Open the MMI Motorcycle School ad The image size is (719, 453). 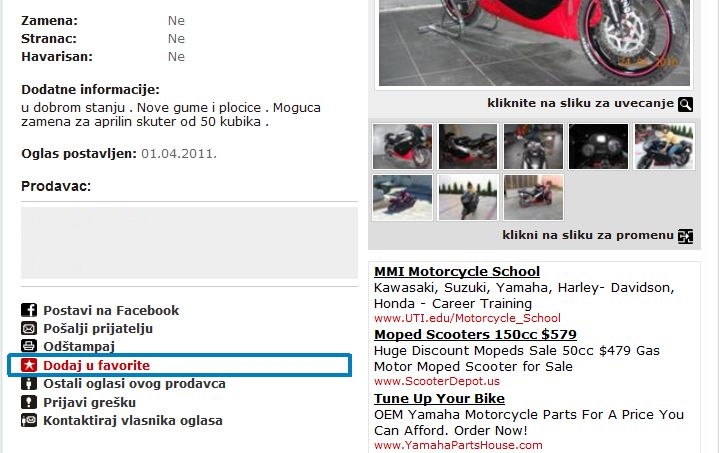457,271
